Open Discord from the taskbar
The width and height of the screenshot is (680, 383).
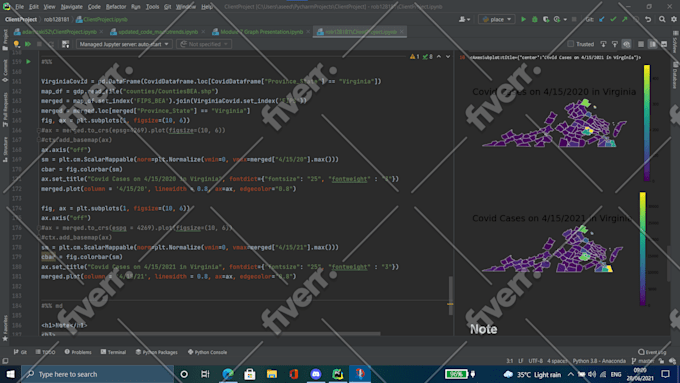[316, 374]
